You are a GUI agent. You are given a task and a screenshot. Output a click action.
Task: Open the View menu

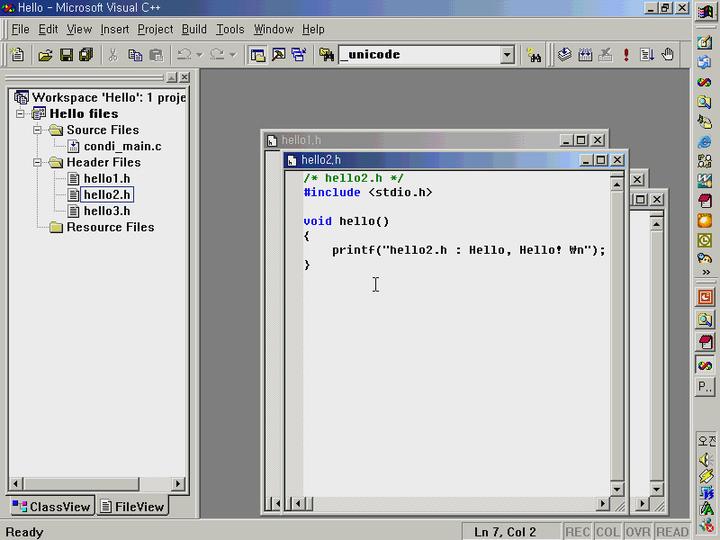pyautogui.click(x=79, y=29)
